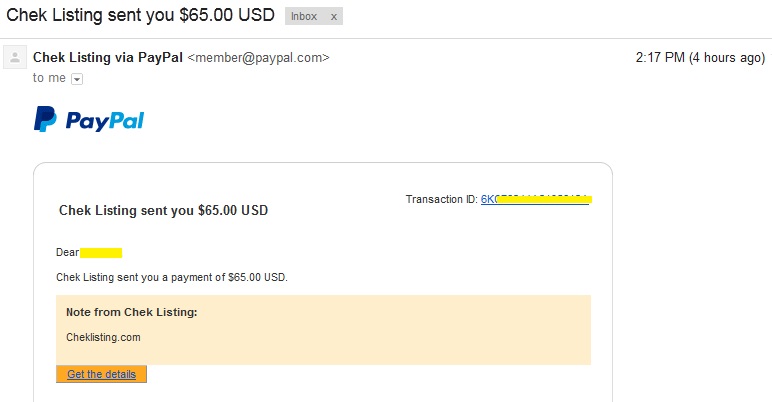Click sender name "Chek Listing via PayPal"
This screenshot has width=772, height=402.
click(x=108, y=58)
